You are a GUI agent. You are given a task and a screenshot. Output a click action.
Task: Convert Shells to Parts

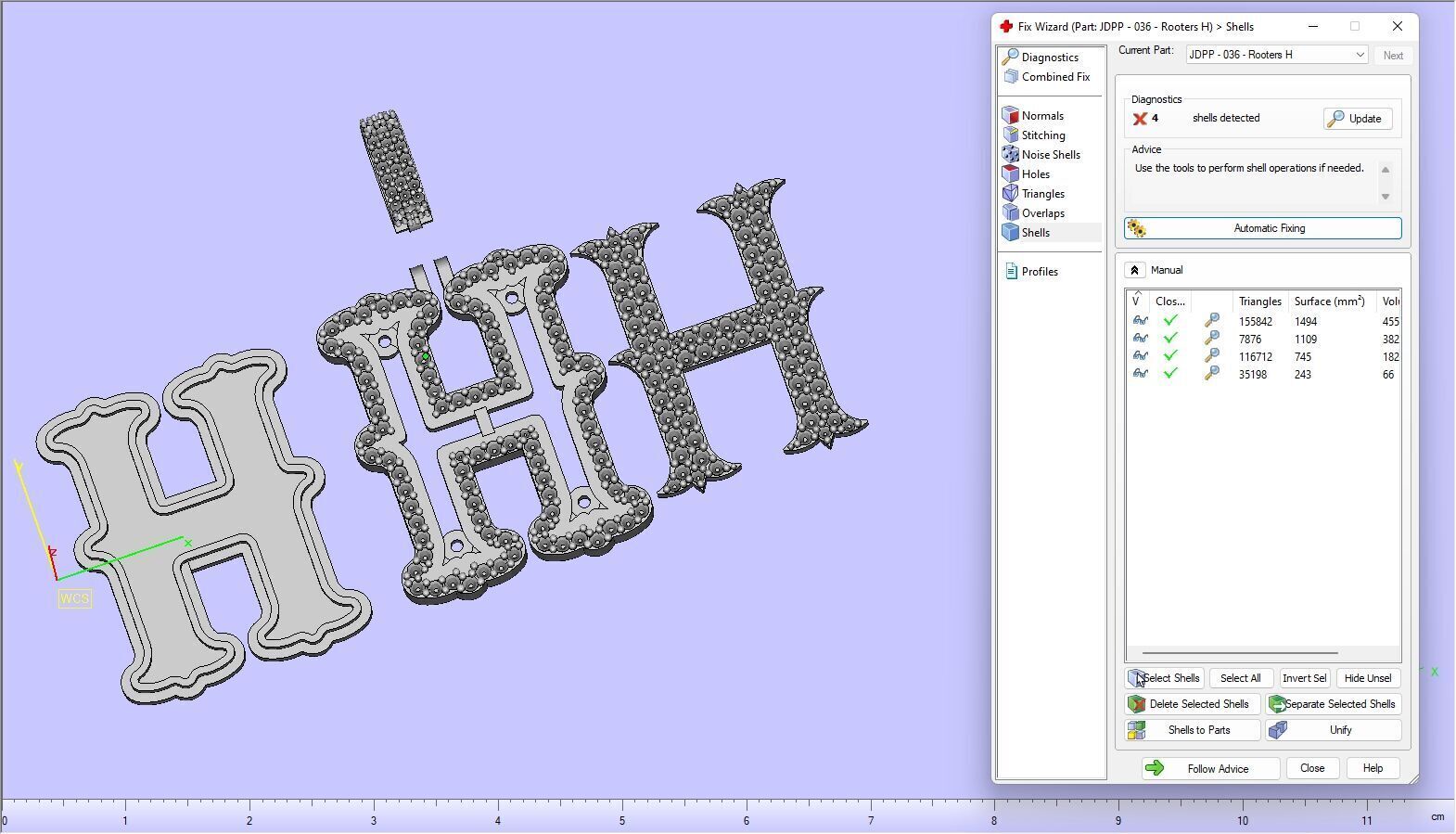point(1193,730)
